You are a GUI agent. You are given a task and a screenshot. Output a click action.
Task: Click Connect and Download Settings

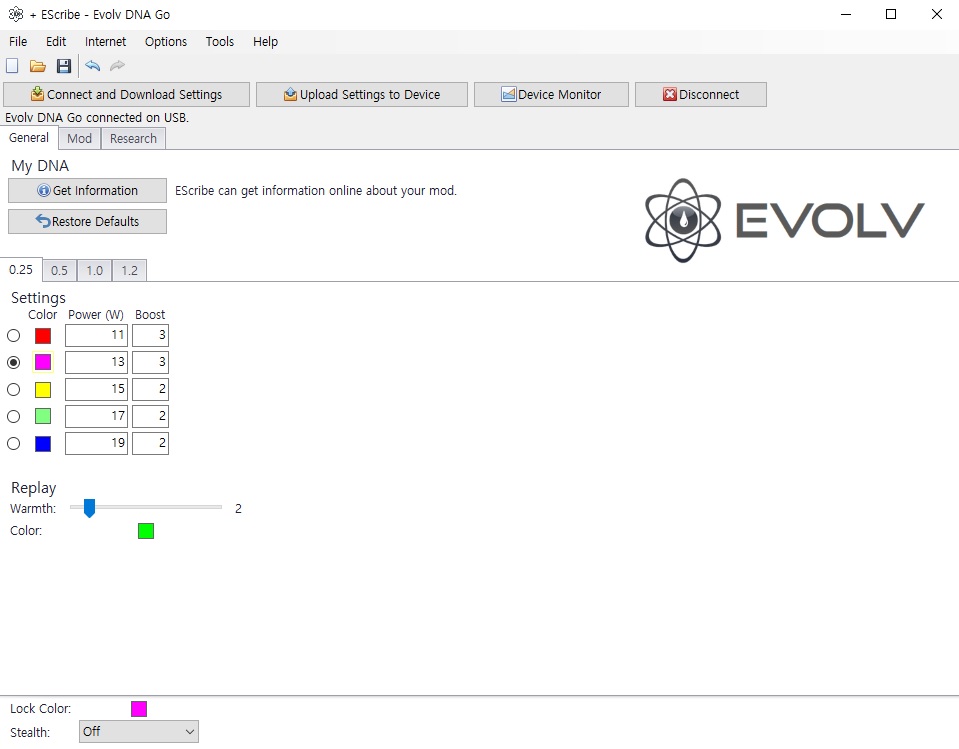coord(127,95)
